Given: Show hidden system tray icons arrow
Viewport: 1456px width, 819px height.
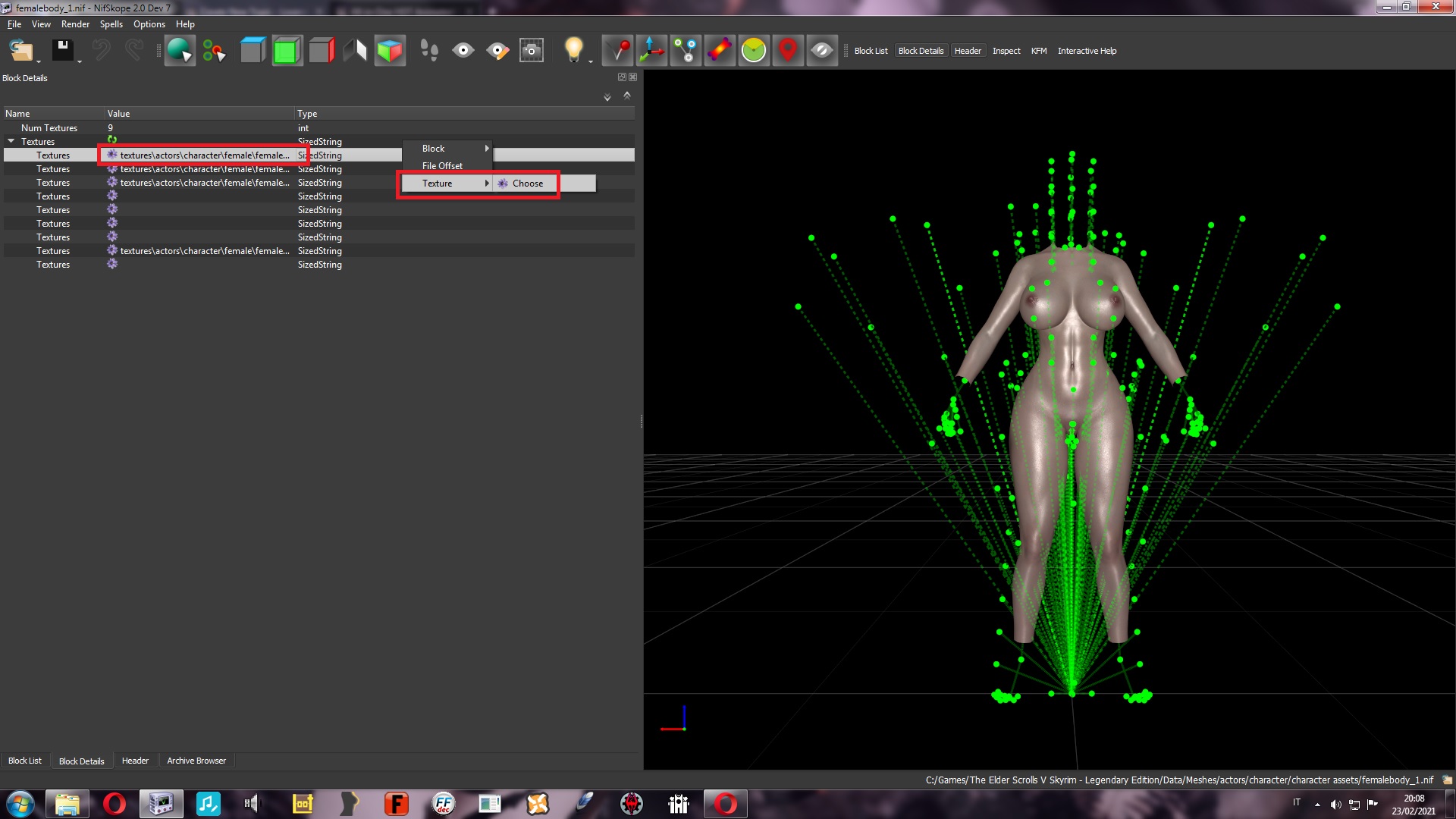Looking at the screenshot, I should 1317,805.
